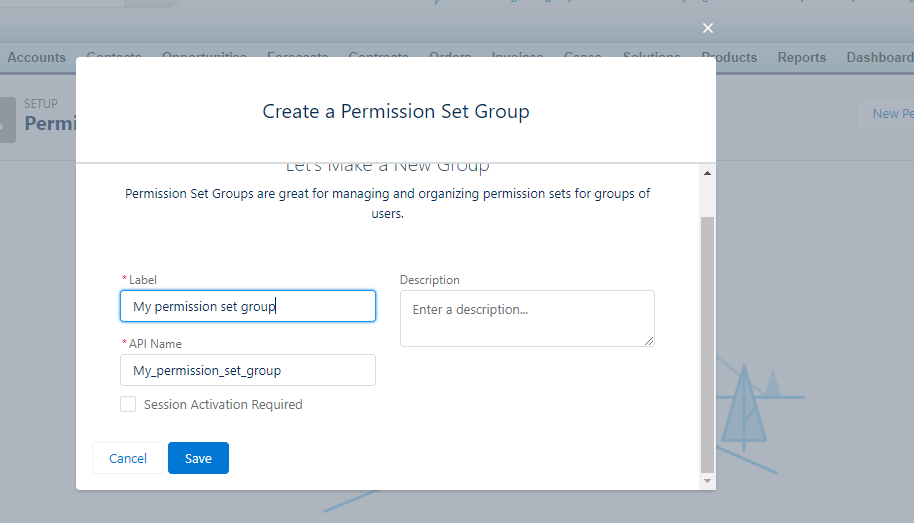Image resolution: width=914 pixels, height=523 pixels.
Task: Enable the Session Activation Required checkbox
Action: (128, 404)
